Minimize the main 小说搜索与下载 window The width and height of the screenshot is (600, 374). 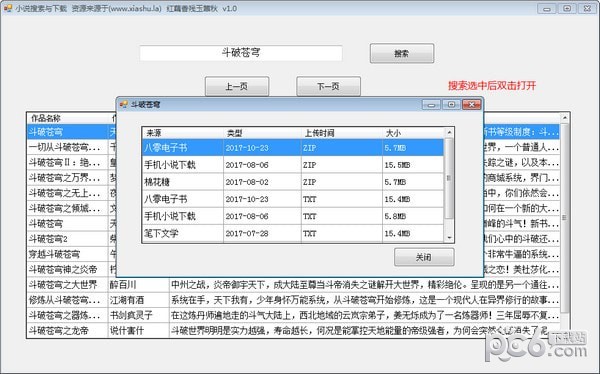pos(547,8)
